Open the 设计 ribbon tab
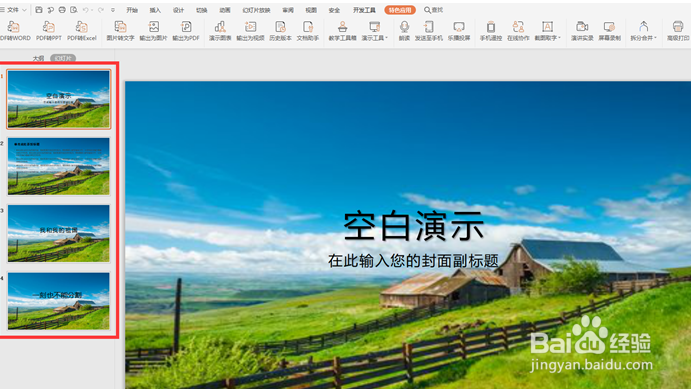691x389 pixels. pos(178,10)
